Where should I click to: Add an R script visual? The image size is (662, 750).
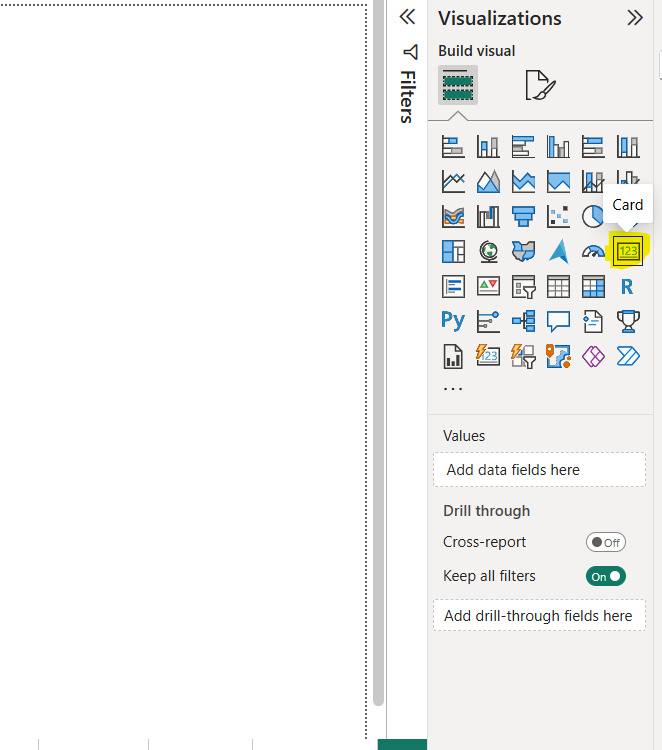(627, 286)
